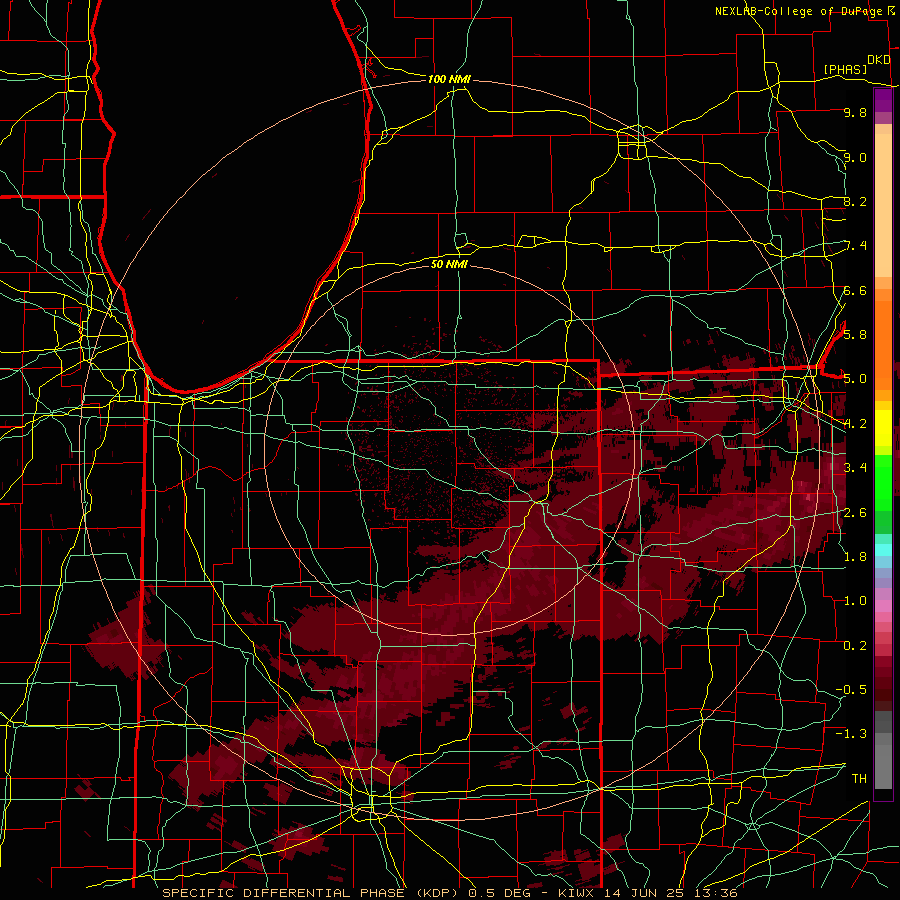Select the 6.6 value on the color scale
Image resolution: width=900 pixels, height=900 pixels.
(x=855, y=290)
